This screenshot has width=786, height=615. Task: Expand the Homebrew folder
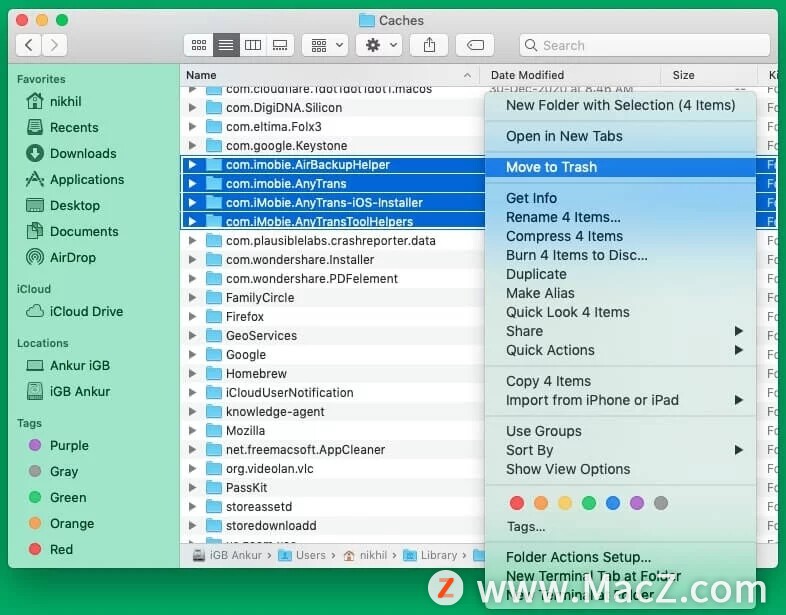pos(192,374)
